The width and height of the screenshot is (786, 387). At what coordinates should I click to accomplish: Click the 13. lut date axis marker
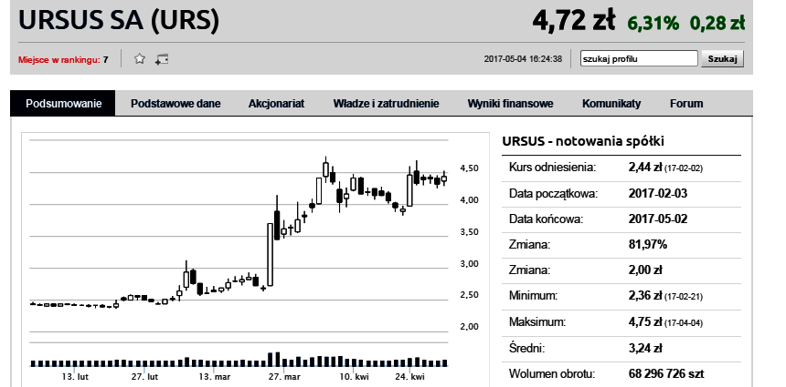tap(76, 376)
